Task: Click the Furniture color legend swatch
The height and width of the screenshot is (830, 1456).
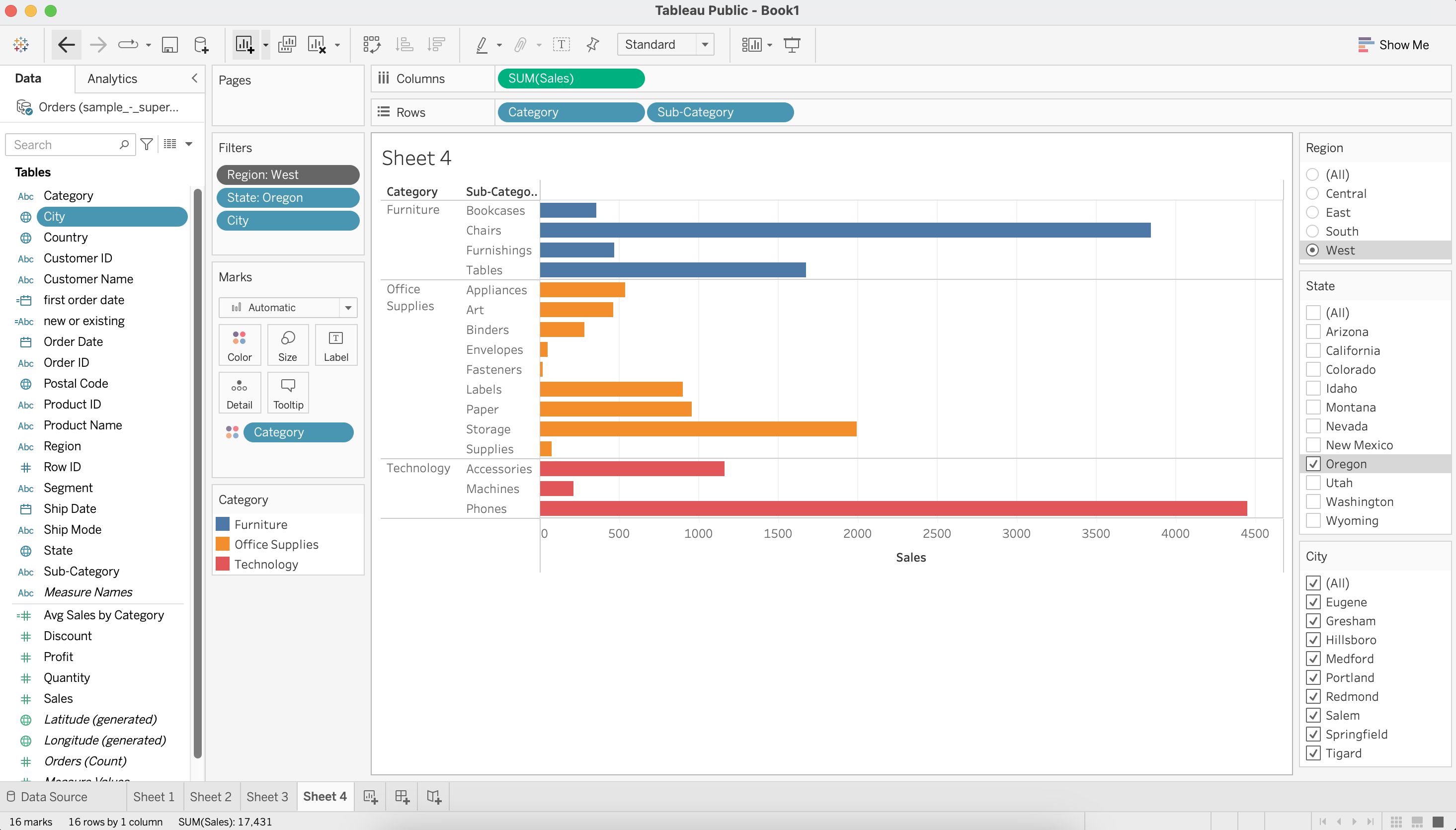Action: click(223, 524)
